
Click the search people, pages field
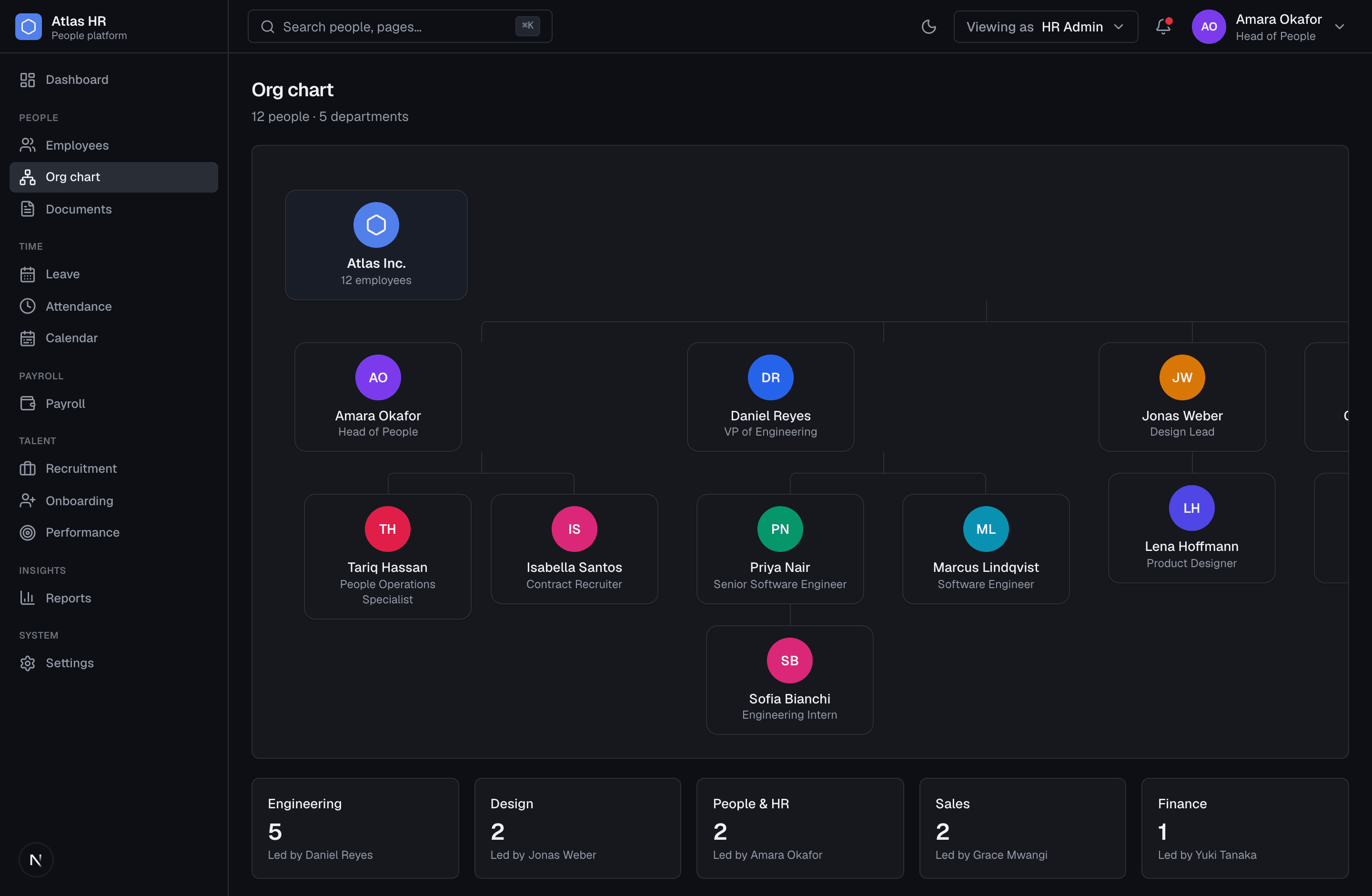coord(400,27)
